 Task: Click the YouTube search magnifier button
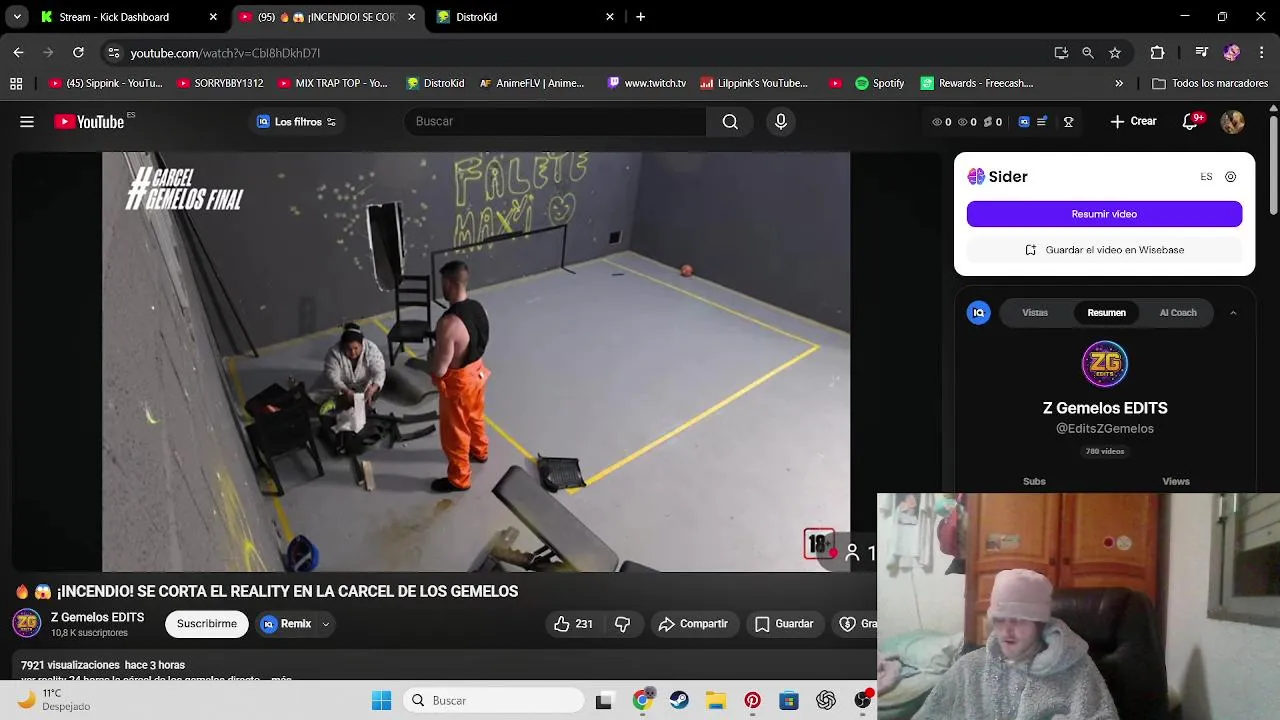730,122
